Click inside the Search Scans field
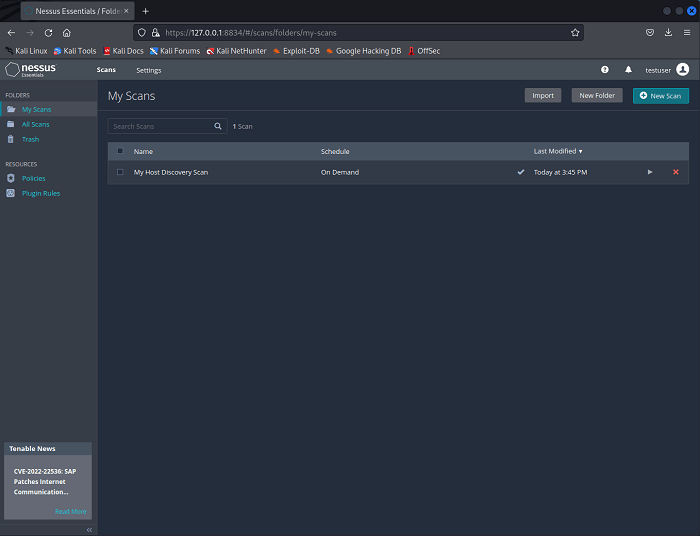The height and width of the screenshot is (536, 700). pos(158,127)
